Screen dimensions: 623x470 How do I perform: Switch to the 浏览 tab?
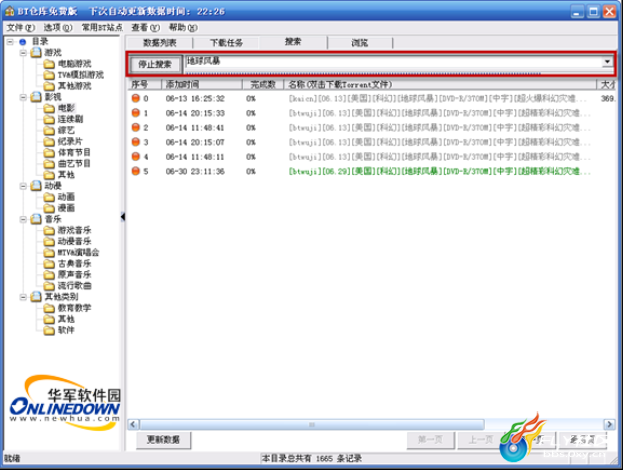point(360,43)
